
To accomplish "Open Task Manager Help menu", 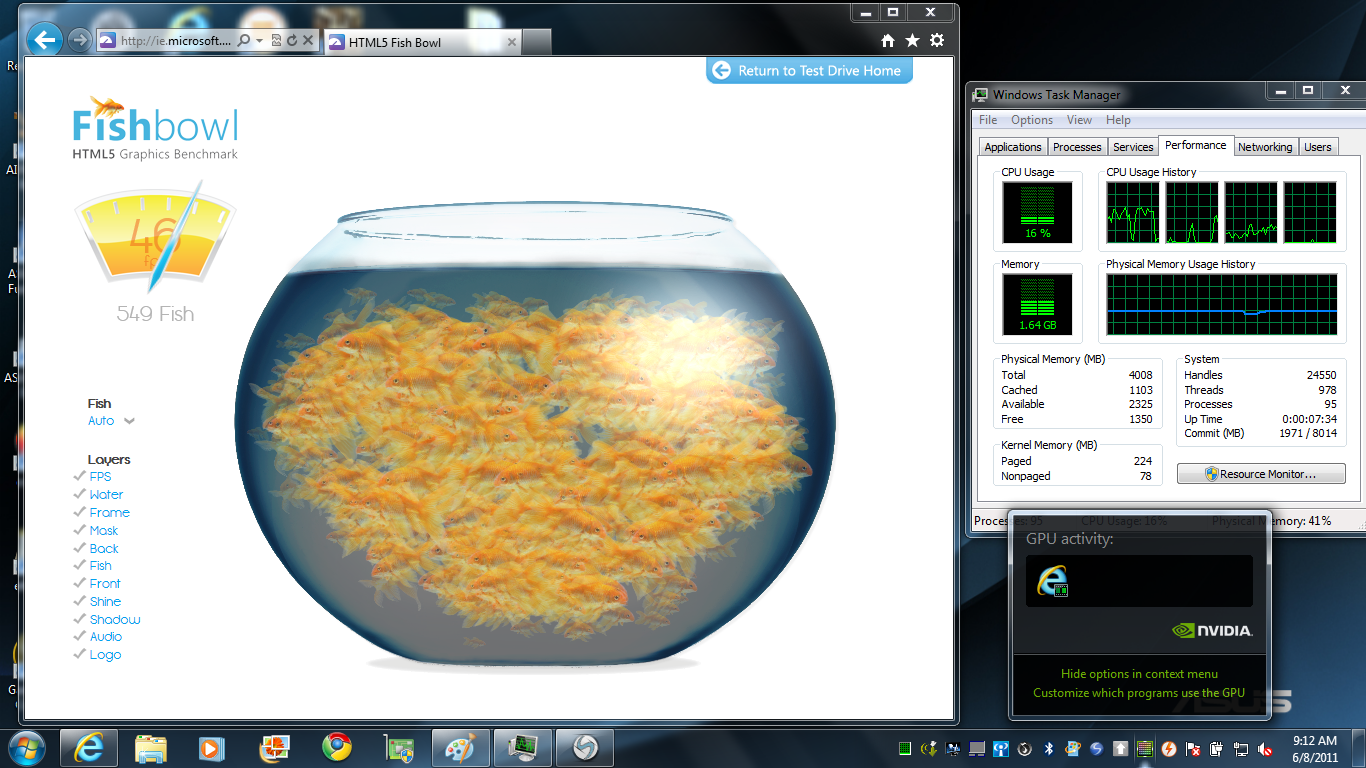I will 1118,120.
